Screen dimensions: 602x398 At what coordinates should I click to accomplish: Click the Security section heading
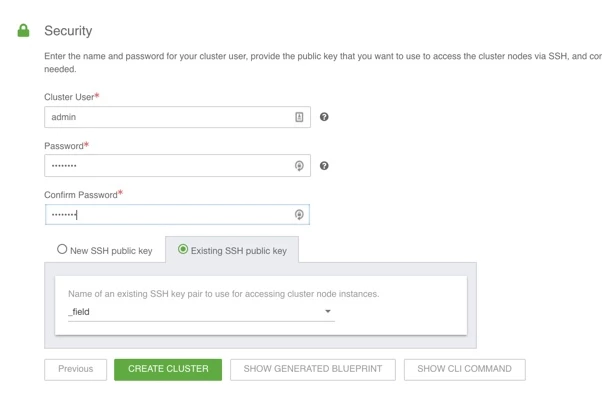pyautogui.click(x=68, y=31)
